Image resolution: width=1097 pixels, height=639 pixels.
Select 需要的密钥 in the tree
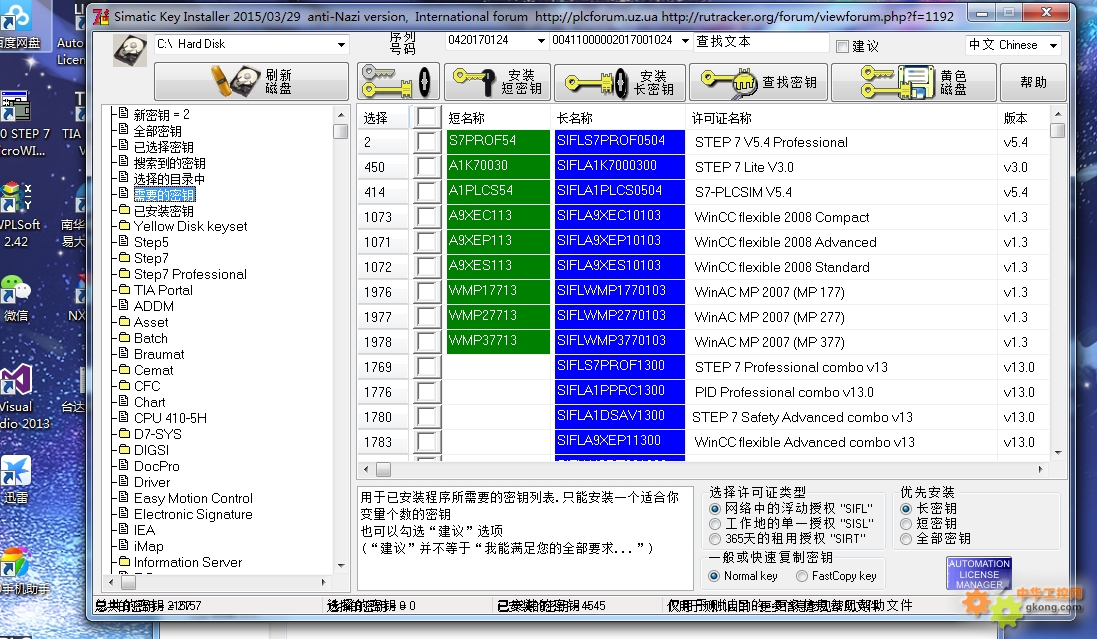pos(164,195)
